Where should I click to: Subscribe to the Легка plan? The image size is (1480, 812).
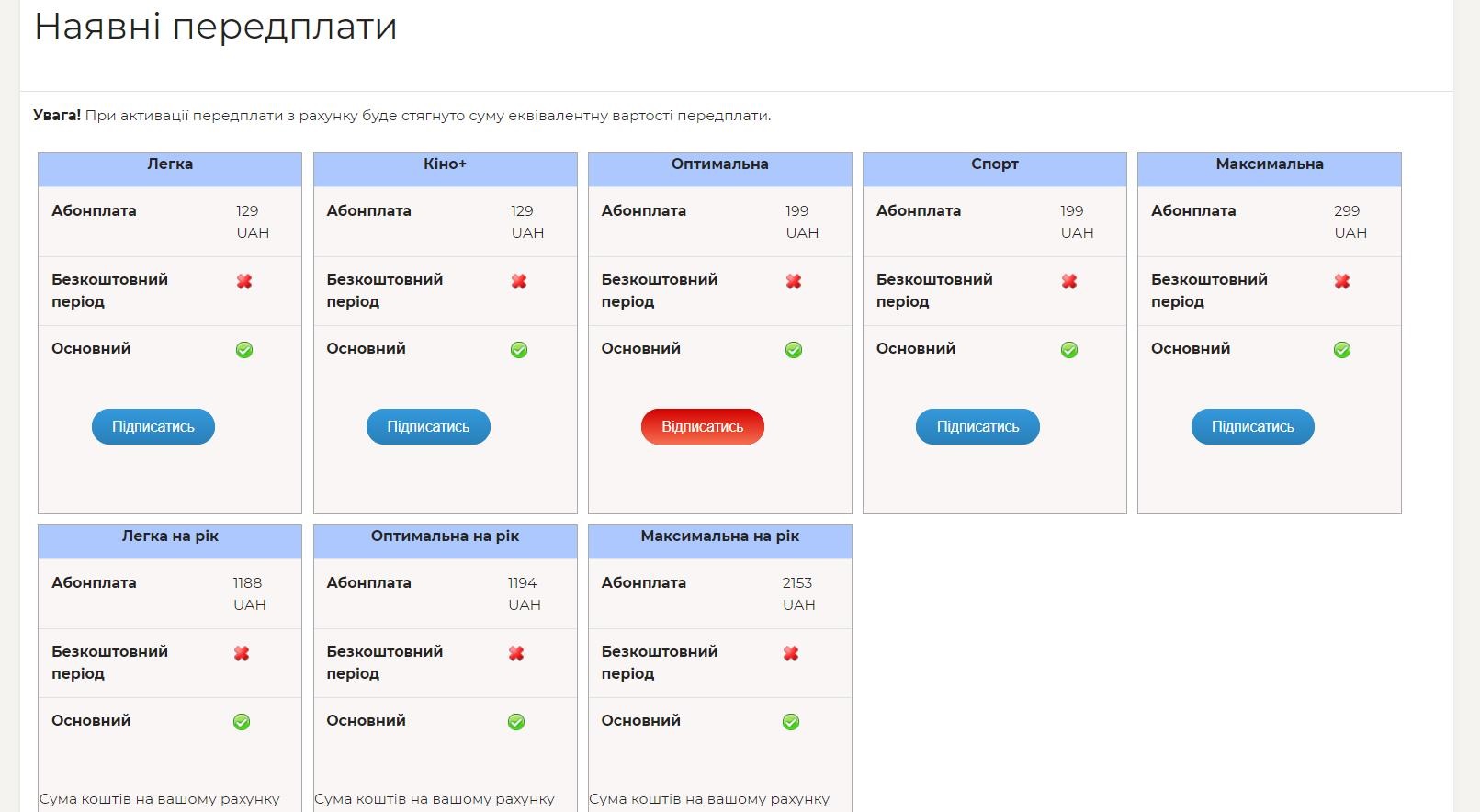[153, 427]
